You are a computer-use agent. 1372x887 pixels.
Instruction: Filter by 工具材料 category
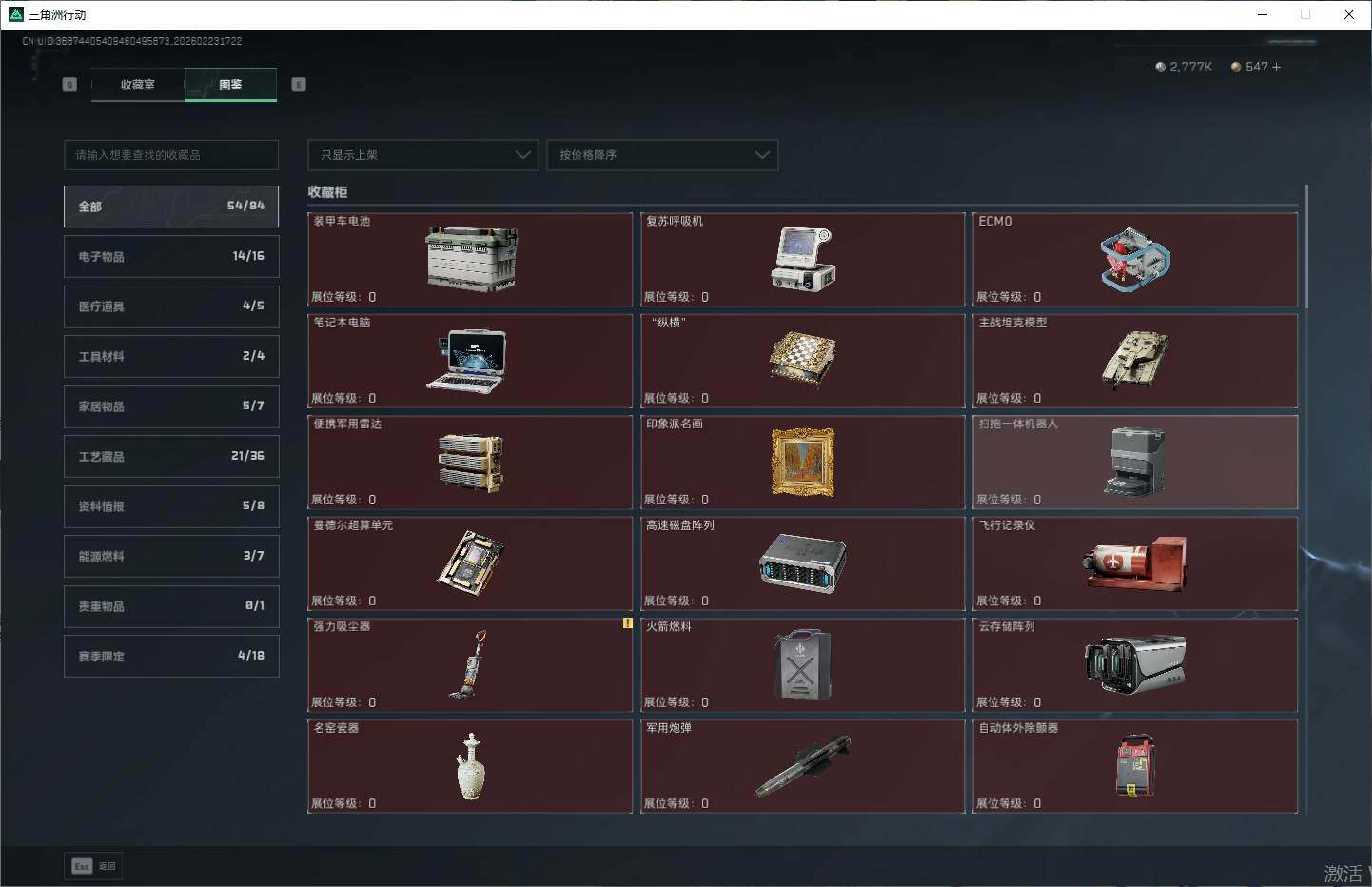171,357
